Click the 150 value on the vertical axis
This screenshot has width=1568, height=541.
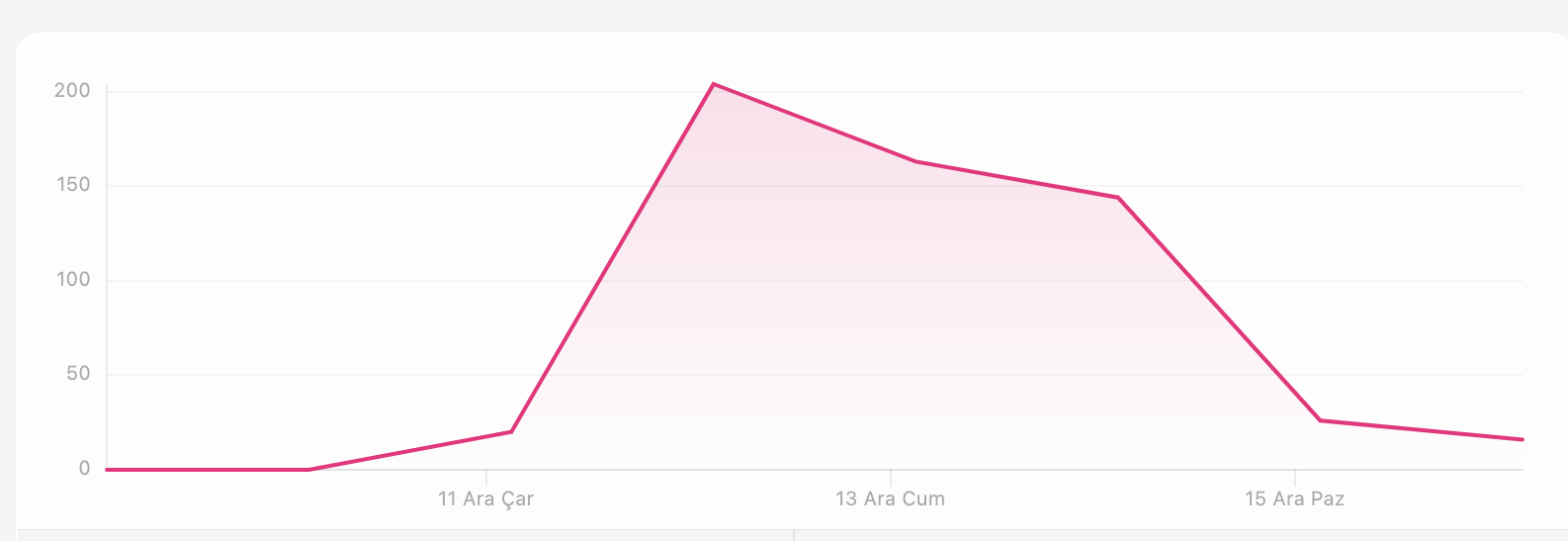[72, 185]
